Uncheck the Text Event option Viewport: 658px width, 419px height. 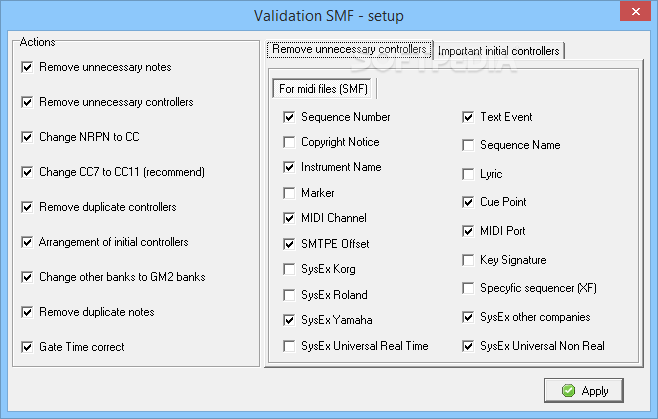468,117
